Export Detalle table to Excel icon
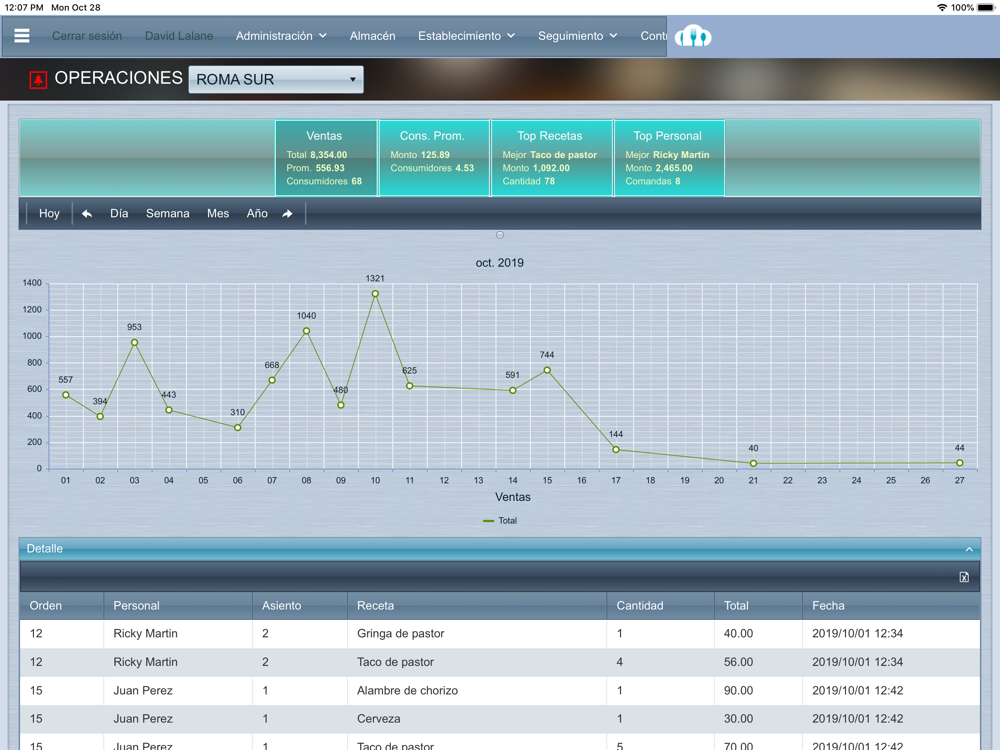Image resolution: width=1000 pixels, height=750 pixels. pyautogui.click(x=964, y=577)
